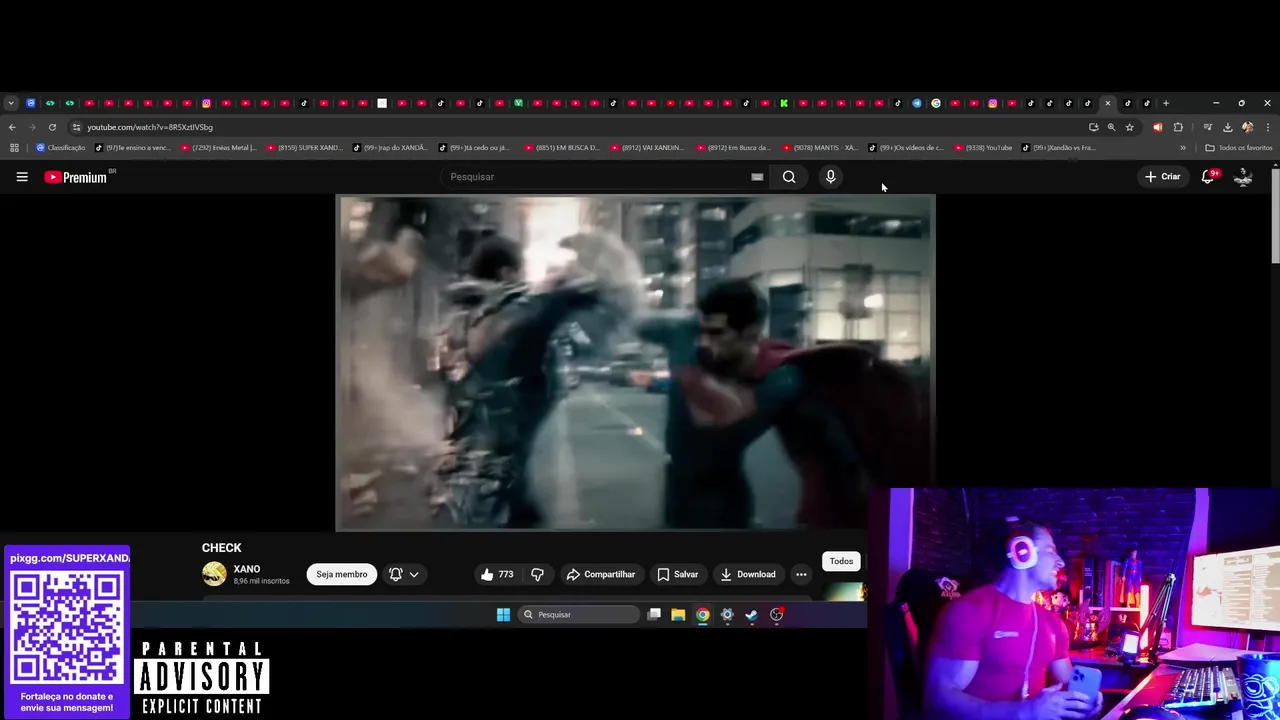This screenshot has height=720, width=1280.
Task: Show hidden bookmarks with the double chevron
Action: pos(1183,148)
